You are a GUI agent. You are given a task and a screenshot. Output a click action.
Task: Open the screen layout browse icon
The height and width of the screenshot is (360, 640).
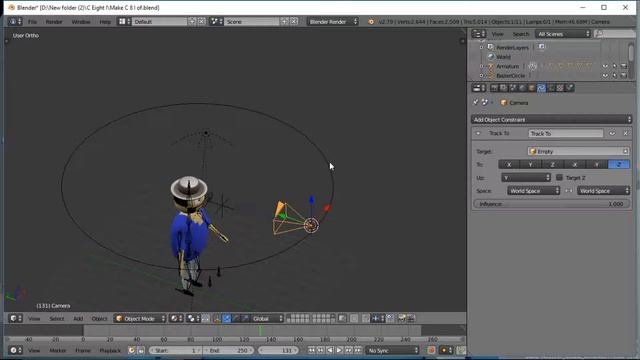[124, 22]
